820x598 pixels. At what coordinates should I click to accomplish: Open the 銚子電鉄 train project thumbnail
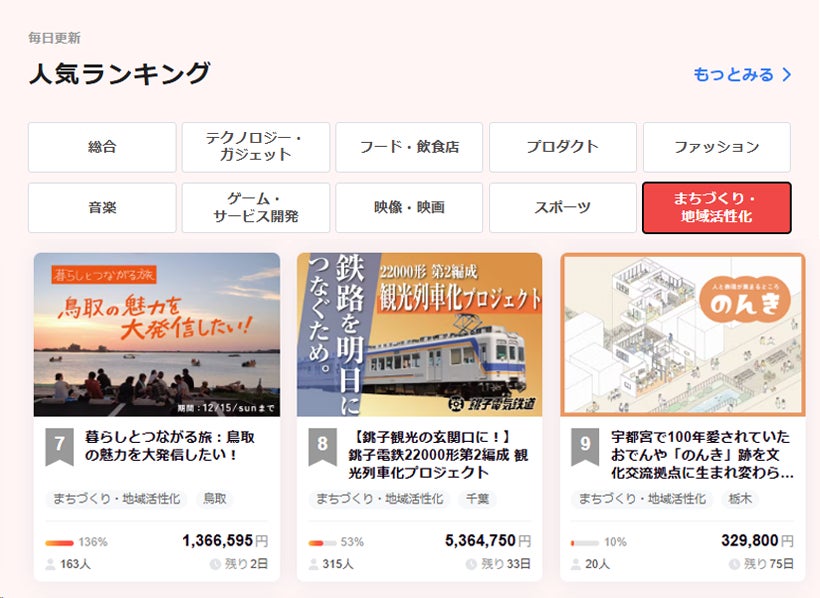tap(419, 334)
